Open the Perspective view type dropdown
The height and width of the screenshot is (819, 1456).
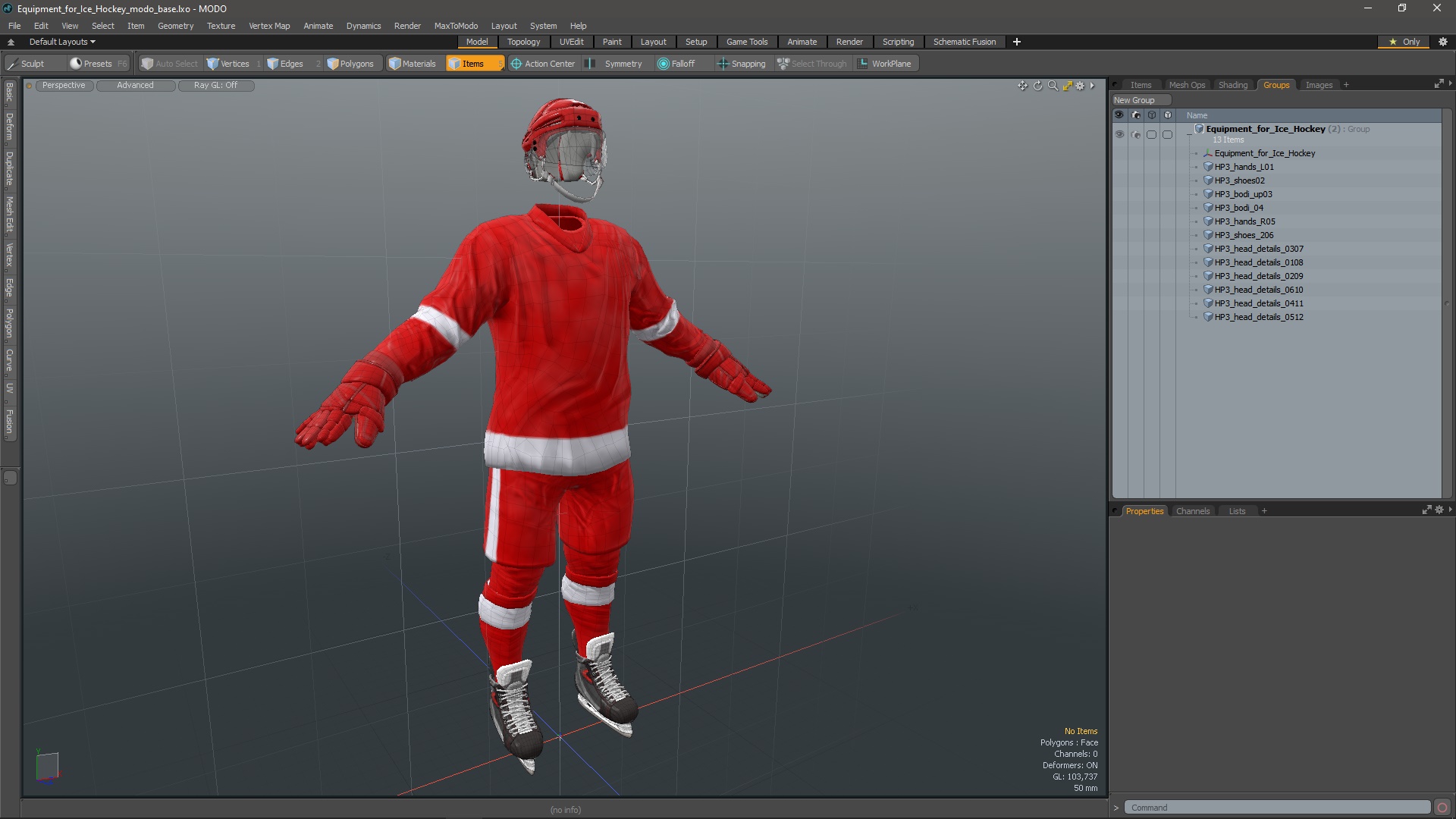(64, 85)
